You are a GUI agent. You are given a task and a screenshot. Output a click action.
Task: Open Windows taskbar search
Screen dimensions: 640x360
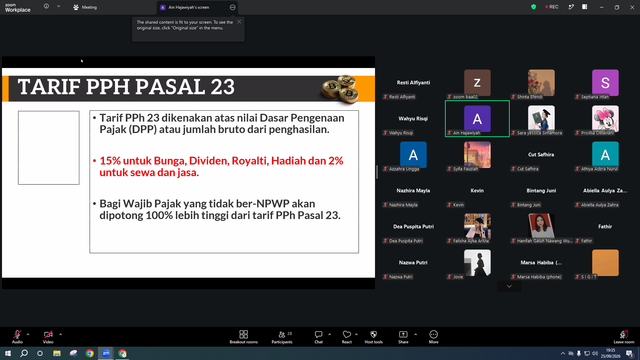point(24,353)
